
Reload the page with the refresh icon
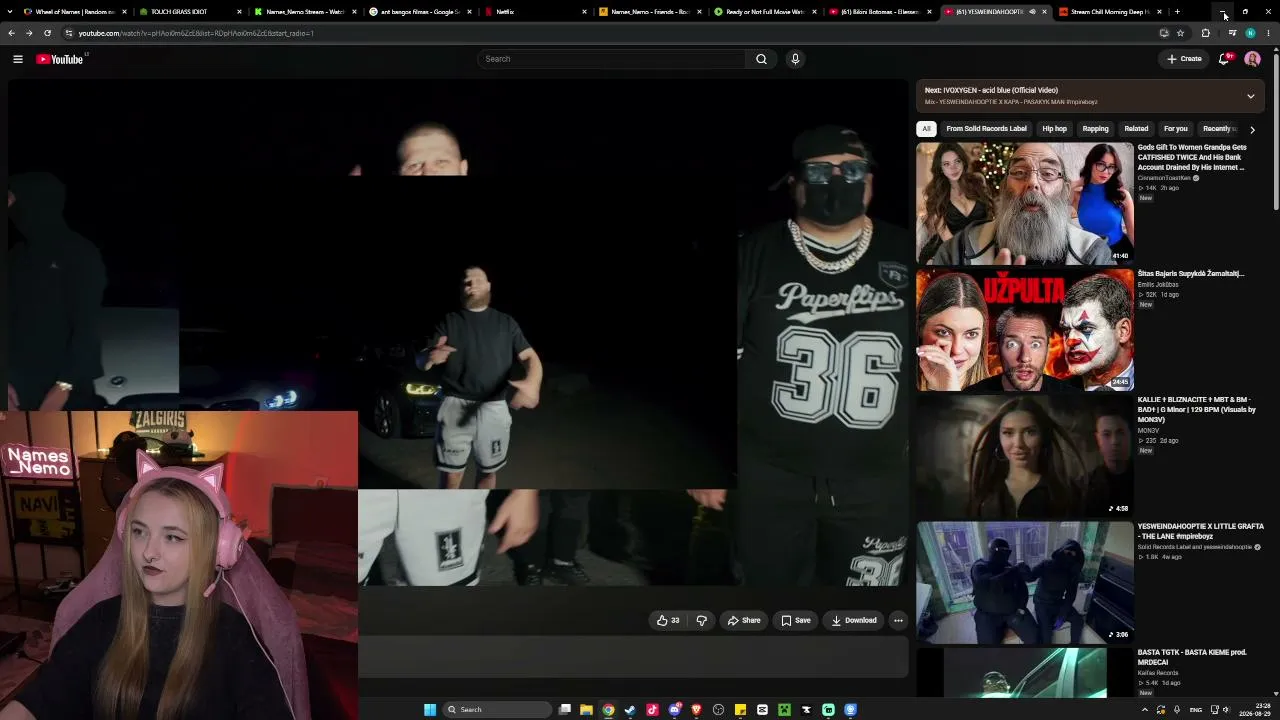coord(47,33)
